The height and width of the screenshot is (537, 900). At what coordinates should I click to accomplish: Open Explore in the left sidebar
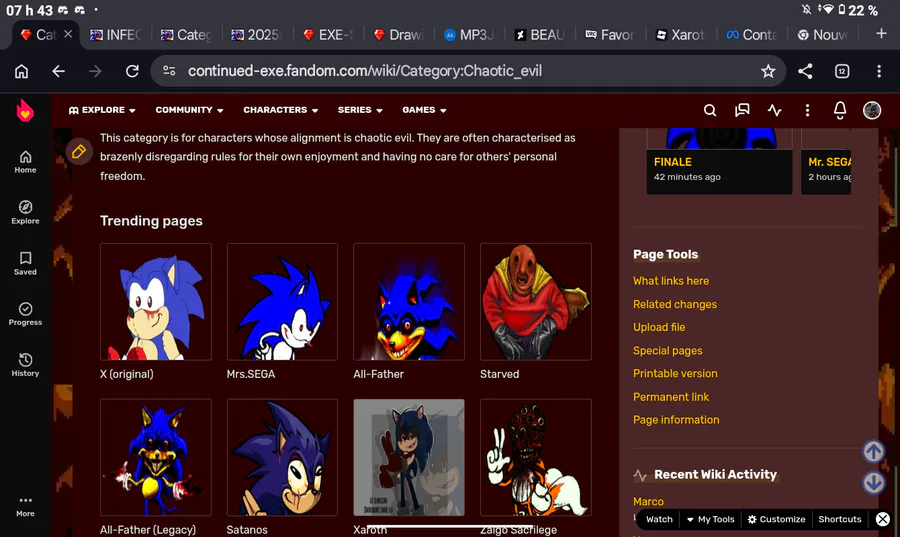[x=25, y=212]
